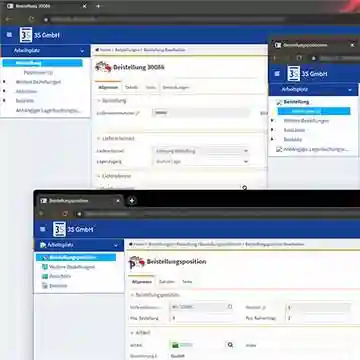Click the green article icon in the Artikel field
360x360 pixels.
[175, 345]
